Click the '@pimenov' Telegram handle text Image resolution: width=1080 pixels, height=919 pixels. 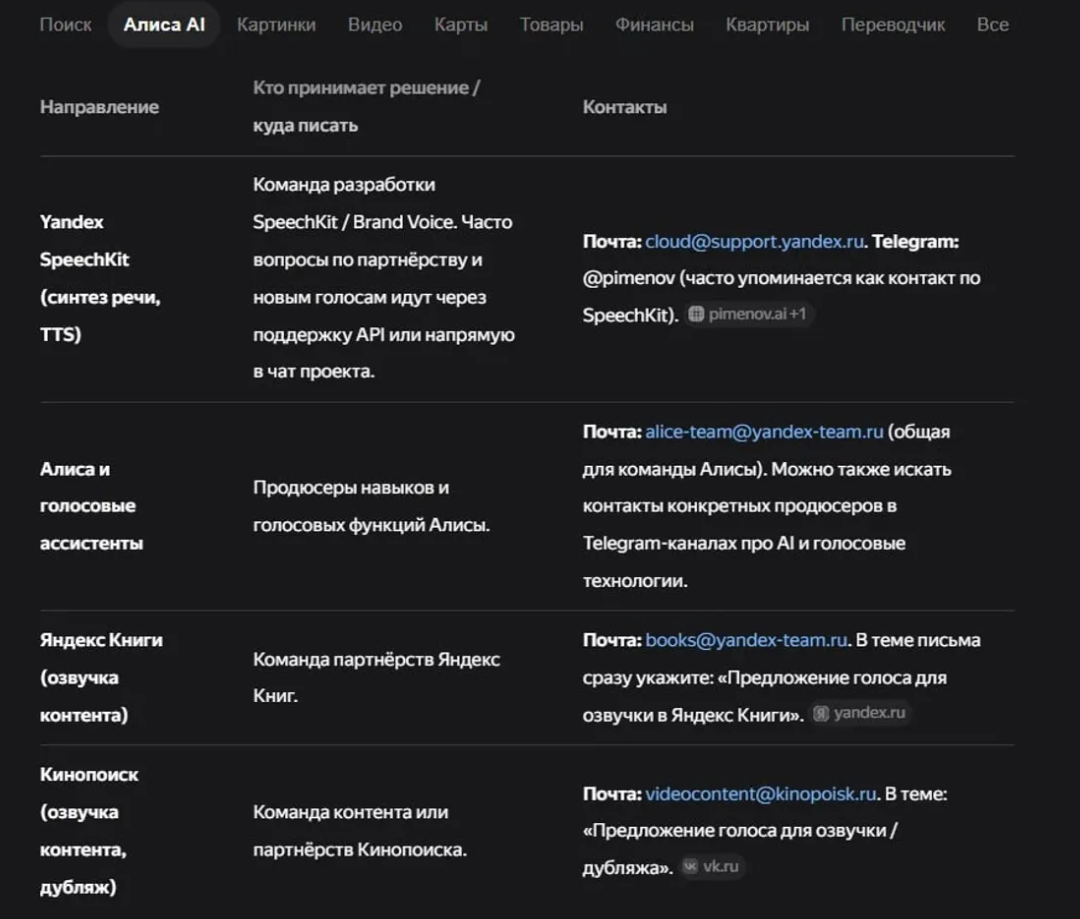coord(629,278)
